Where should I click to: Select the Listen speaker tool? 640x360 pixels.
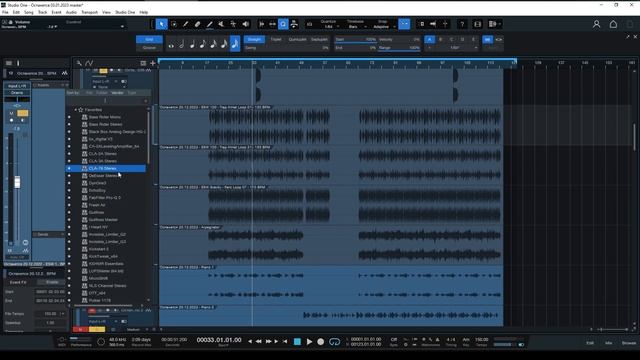tap(245, 24)
